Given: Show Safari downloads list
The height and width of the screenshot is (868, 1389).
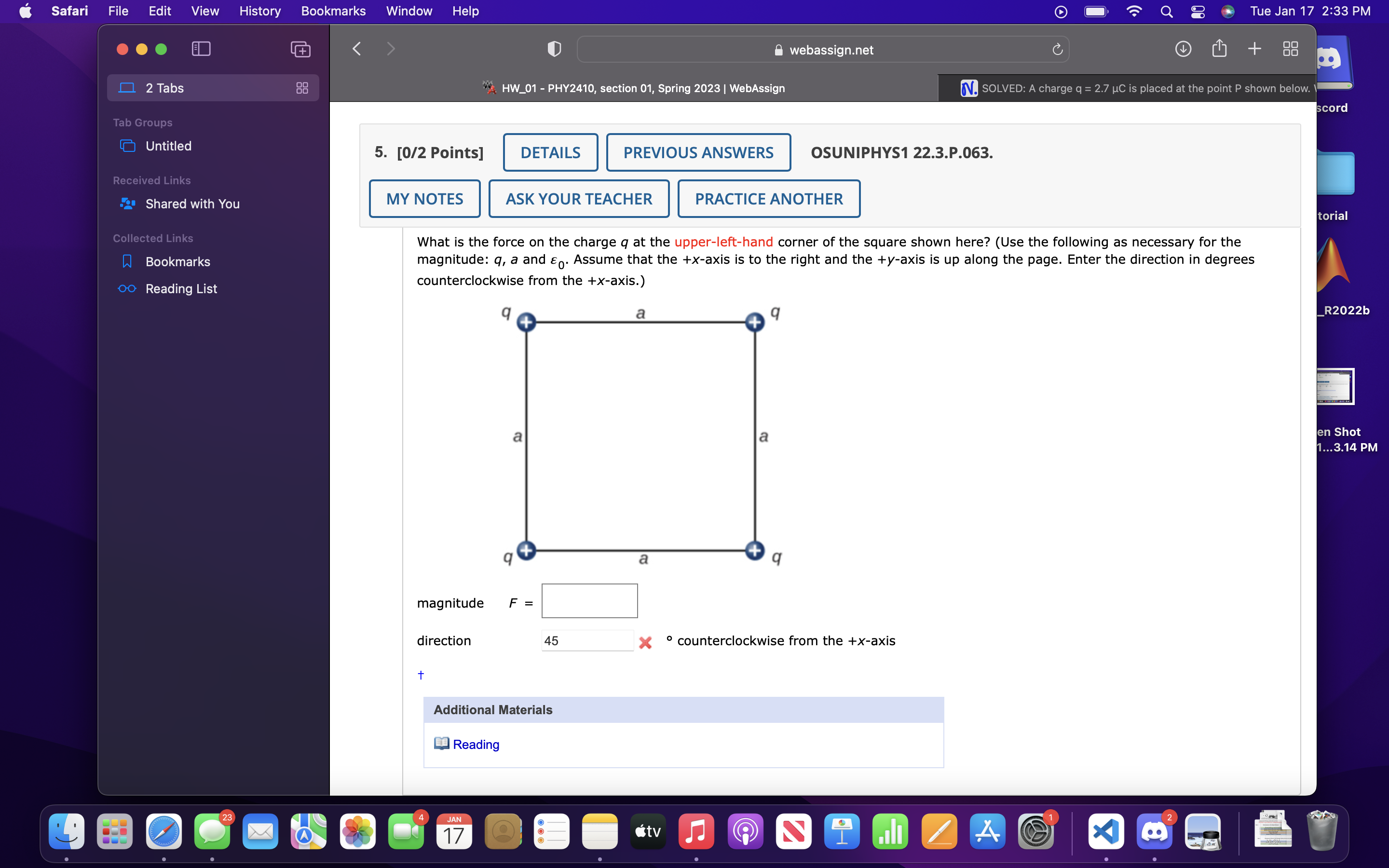Looking at the screenshot, I should point(1183,49).
